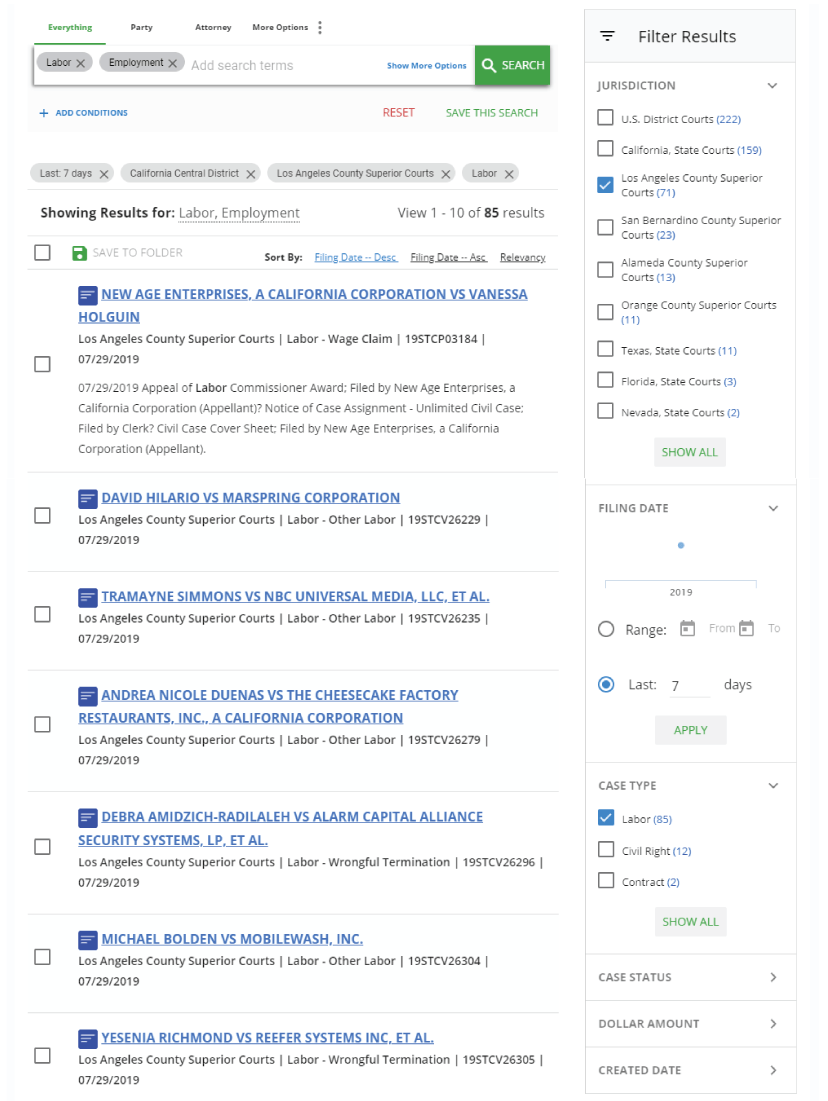Expand the Dollar Amount filter section
The height and width of the screenshot is (1101, 828).
(772, 1024)
